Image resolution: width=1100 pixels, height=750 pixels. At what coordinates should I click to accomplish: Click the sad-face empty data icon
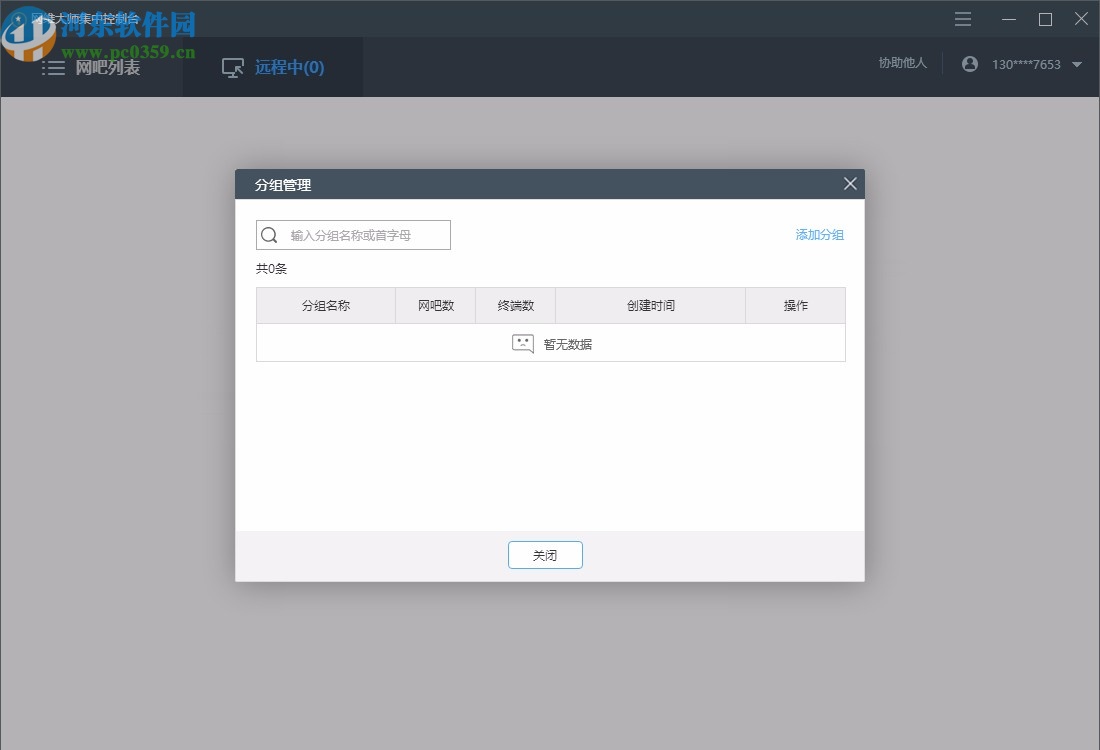(x=522, y=343)
